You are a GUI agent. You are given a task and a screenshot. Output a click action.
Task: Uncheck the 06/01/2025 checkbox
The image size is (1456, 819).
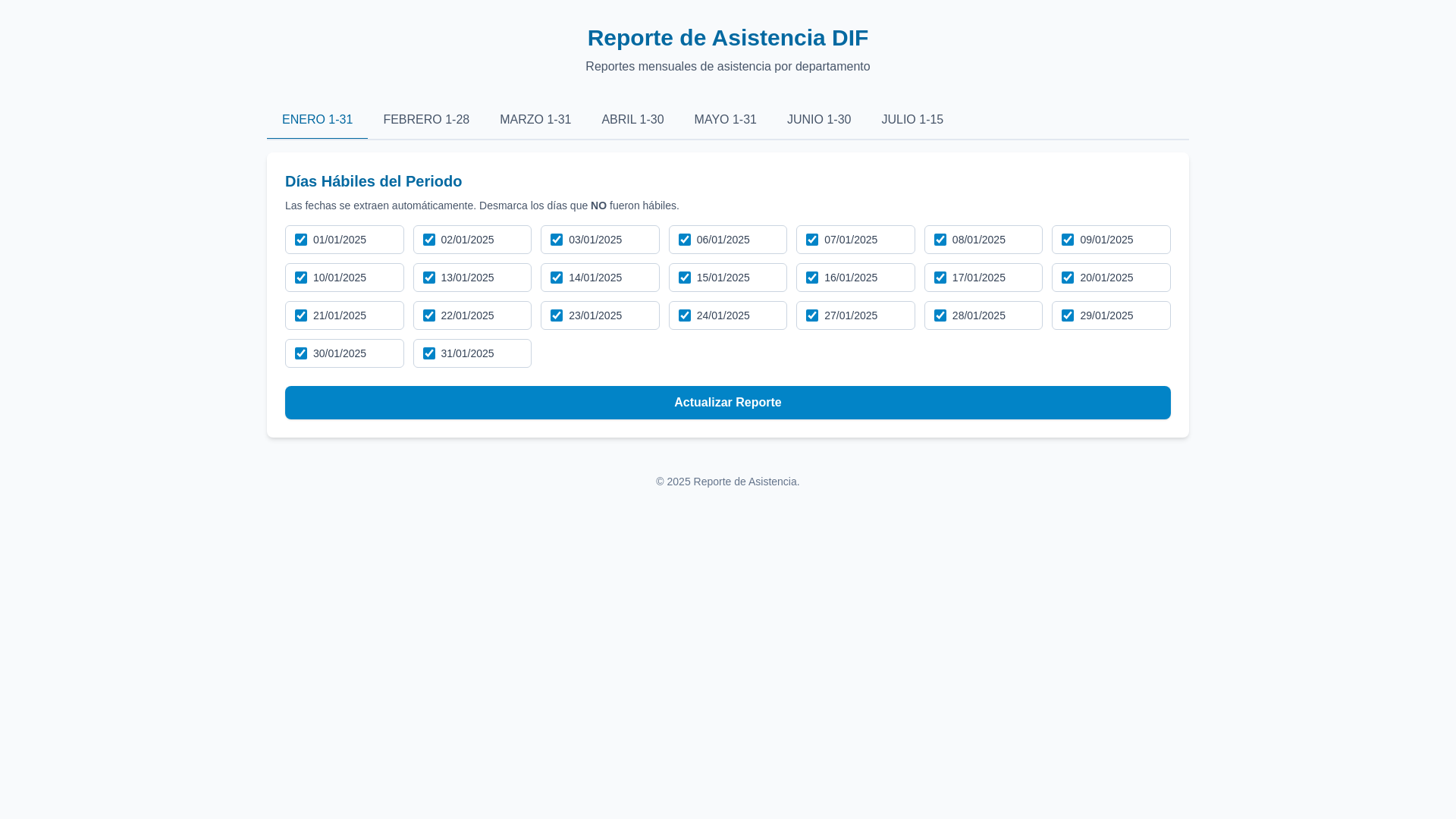[685, 240]
